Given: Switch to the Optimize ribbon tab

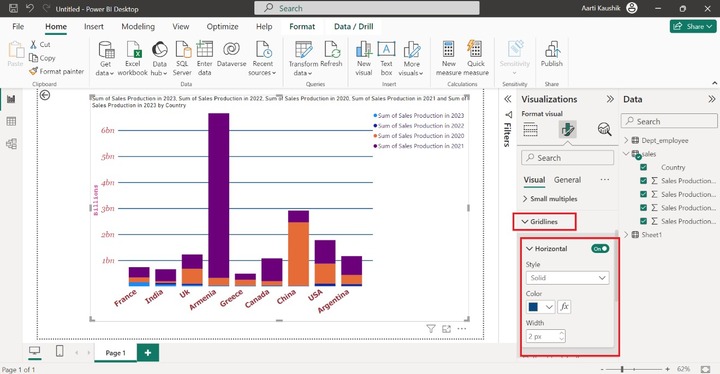Looking at the screenshot, I should 222,26.
